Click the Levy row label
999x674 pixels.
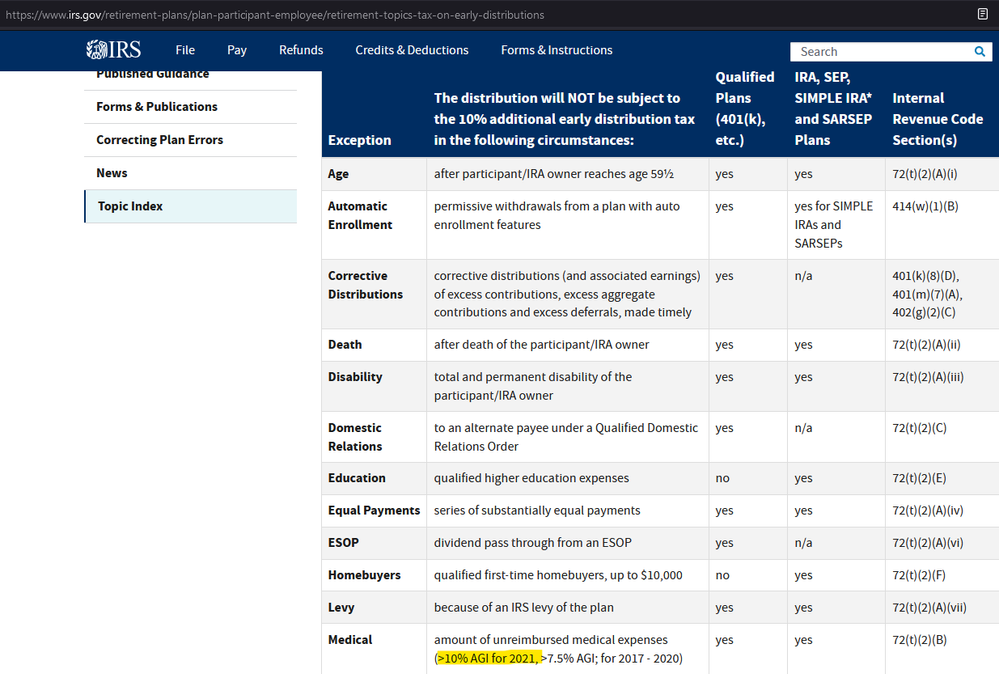click(341, 608)
